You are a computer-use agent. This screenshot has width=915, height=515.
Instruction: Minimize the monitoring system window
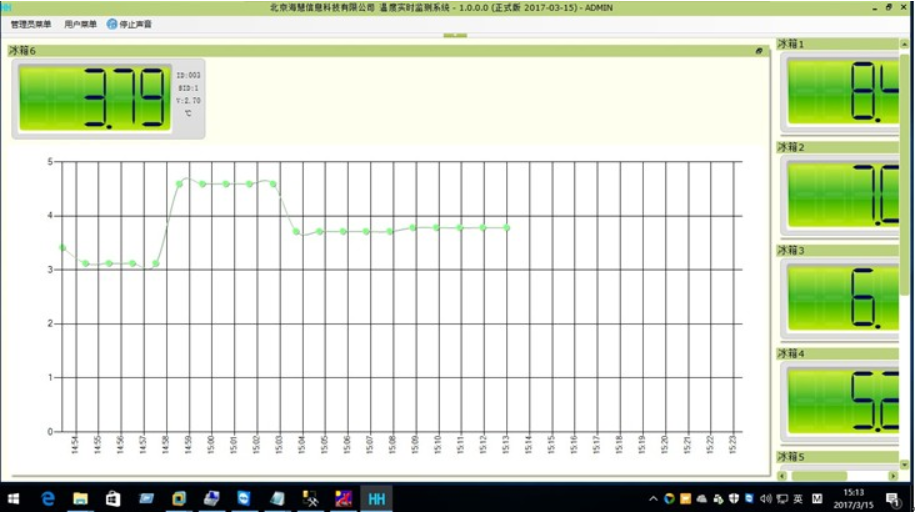coord(874,8)
